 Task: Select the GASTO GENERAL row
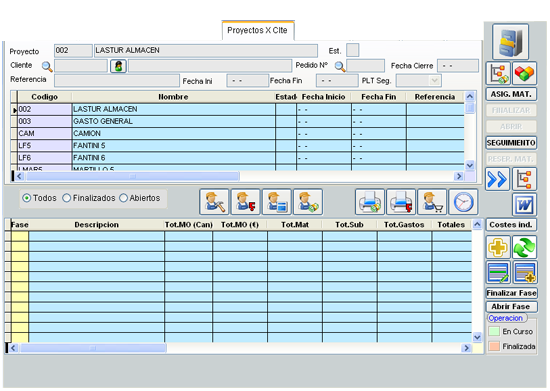(x=241, y=121)
